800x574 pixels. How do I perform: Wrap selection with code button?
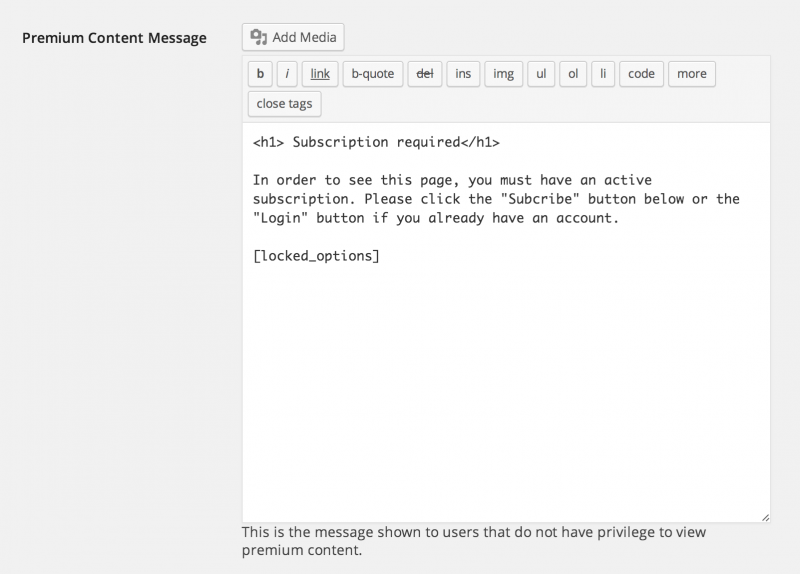(x=641, y=74)
